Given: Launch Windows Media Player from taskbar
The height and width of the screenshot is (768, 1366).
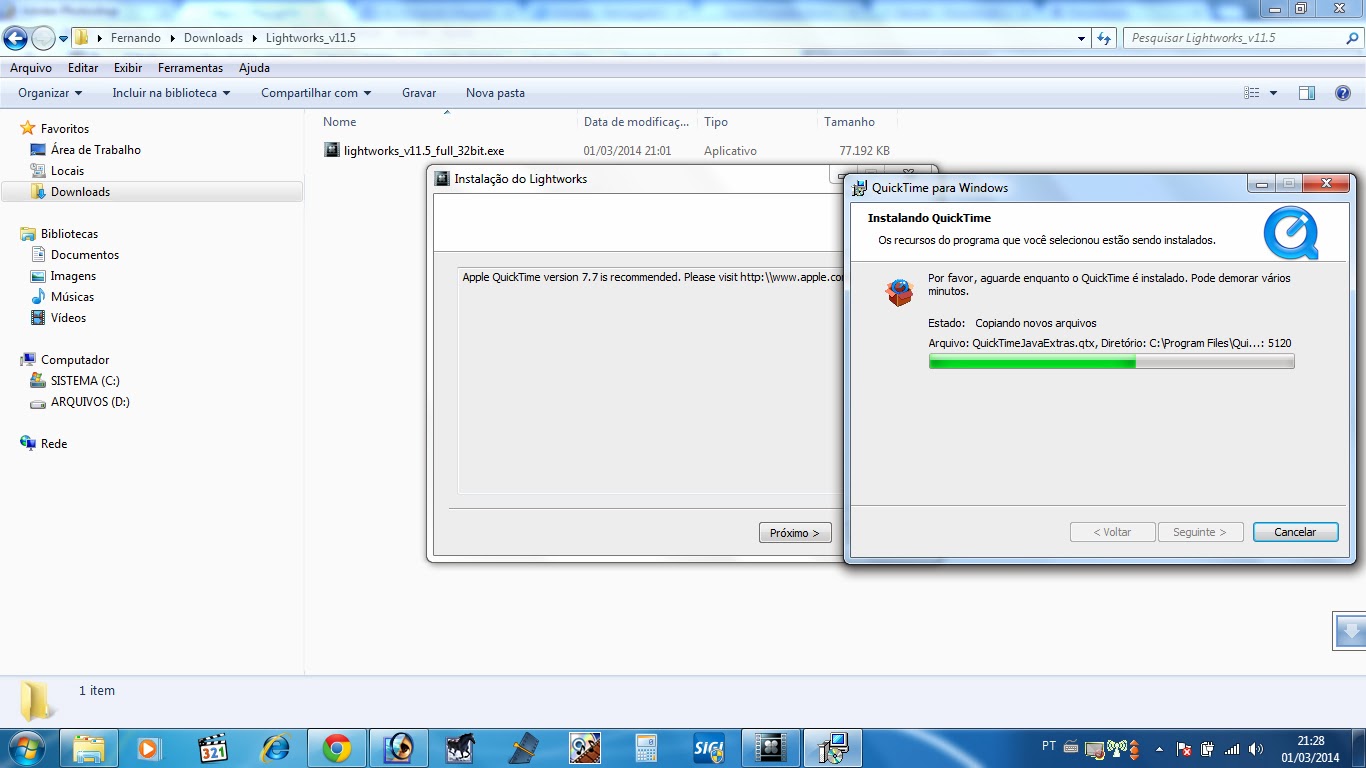Looking at the screenshot, I should [x=149, y=748].
